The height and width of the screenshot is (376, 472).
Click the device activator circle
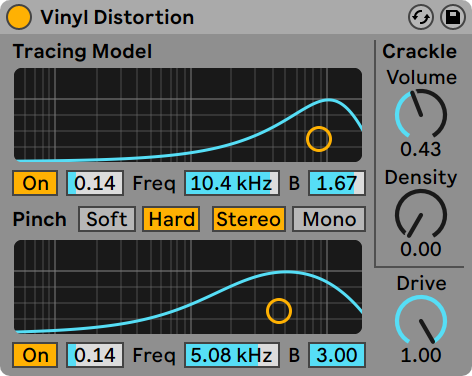[19, 17]
